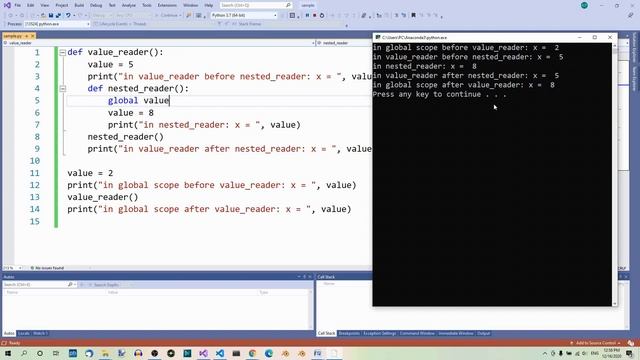Viewport: 640px width, 360px height.
Task: Open the Tools menu
Action: tap(147, 5)
